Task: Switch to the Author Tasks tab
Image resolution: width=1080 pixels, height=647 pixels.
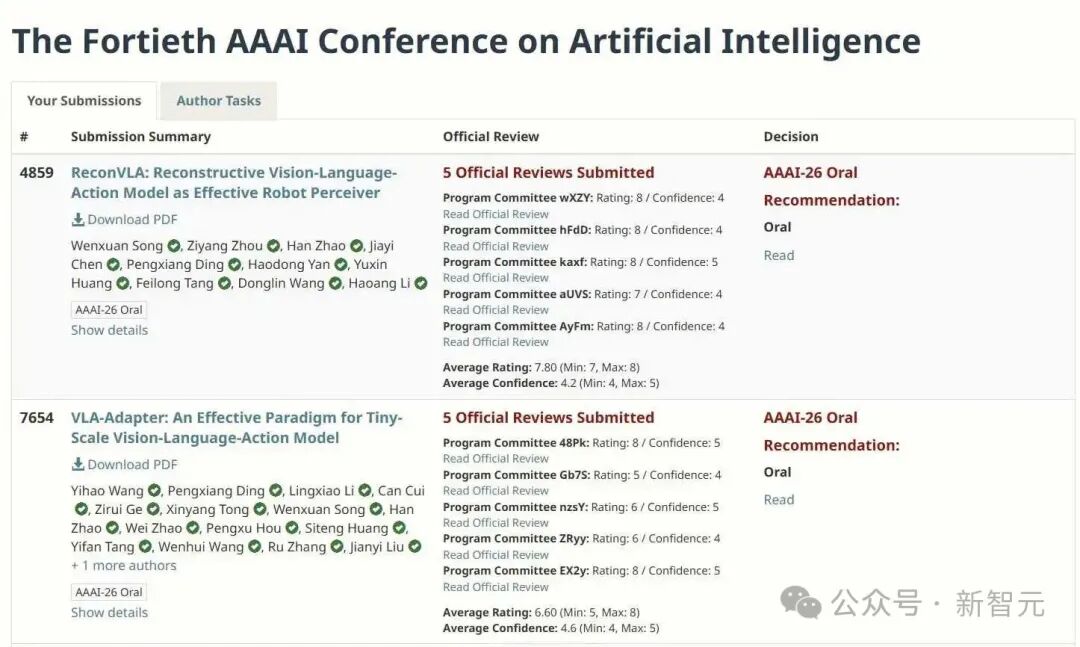Action: [x=218, y=101]
